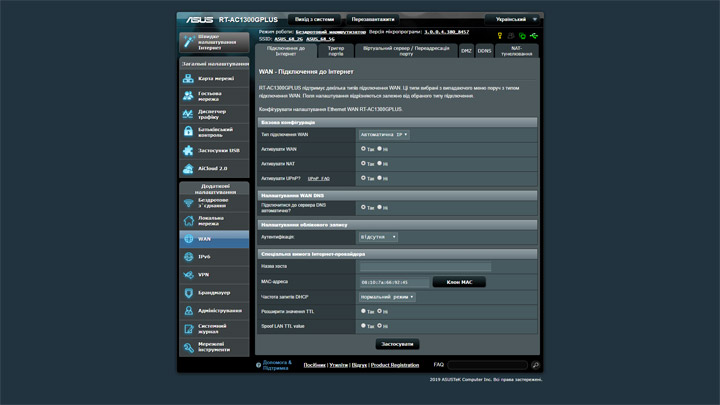Screen dimensions: 720x405
Task: Open the Утиліти link in footer
Action: (x=338, y=365)
